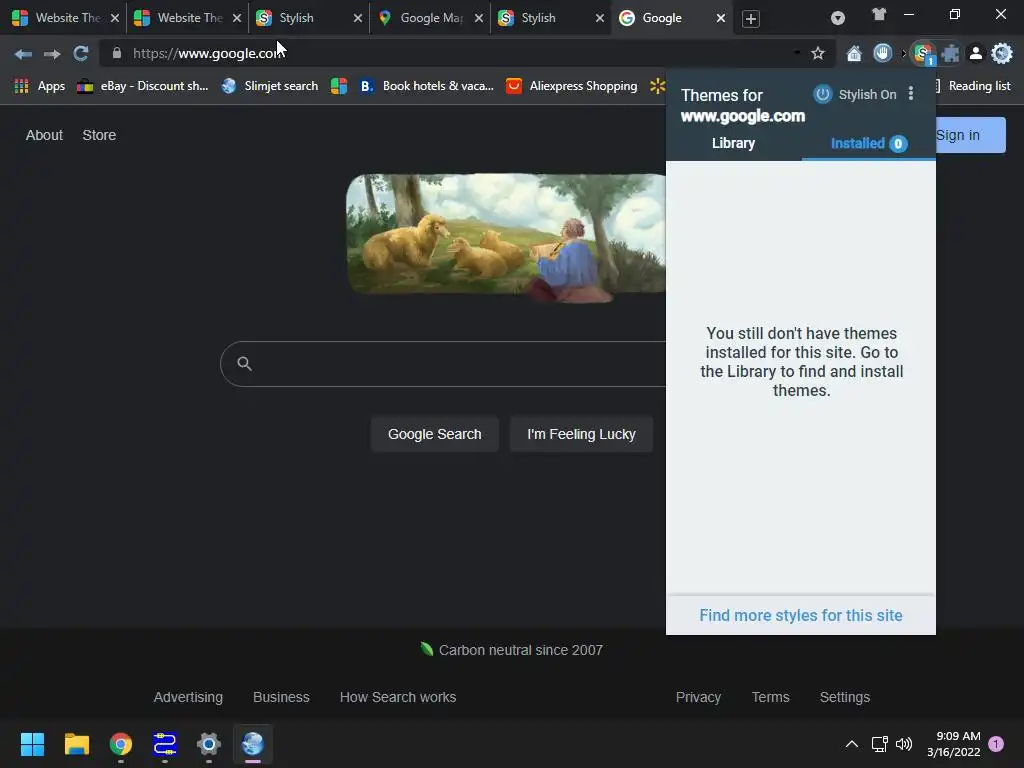Open the Terms footer link
Image resolution: width=1024 pixels, height=768 pixels.
click(771, 697)
